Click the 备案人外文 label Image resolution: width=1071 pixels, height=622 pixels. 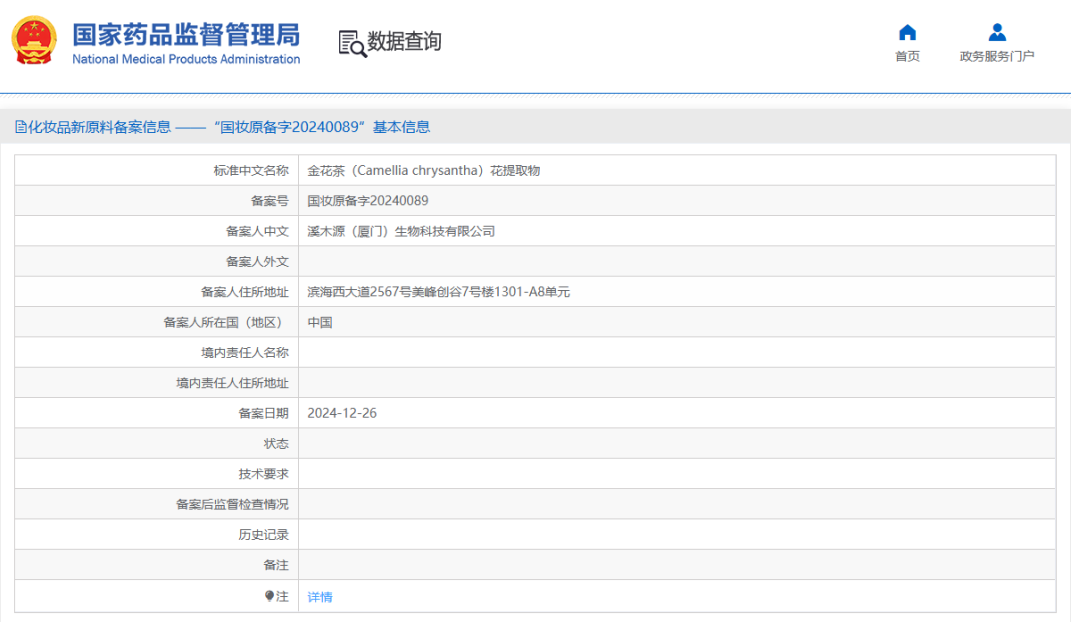[x=258, y=261]
